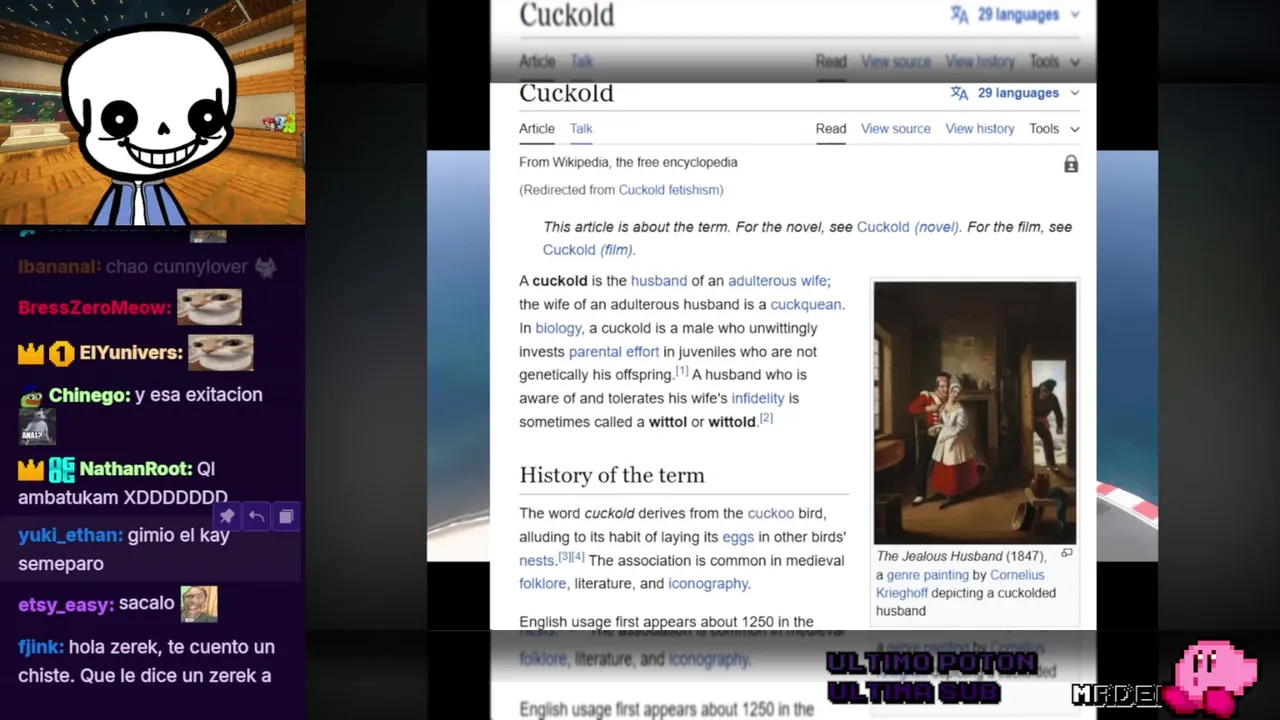Click the eggs link
The width and height of the screenshot is (1280, 720).
point(738,537)
